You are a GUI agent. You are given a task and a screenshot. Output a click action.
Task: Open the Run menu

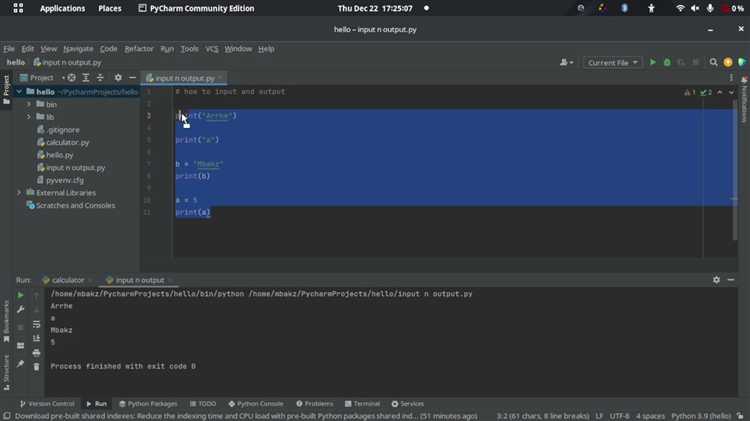tap(167, 49)
